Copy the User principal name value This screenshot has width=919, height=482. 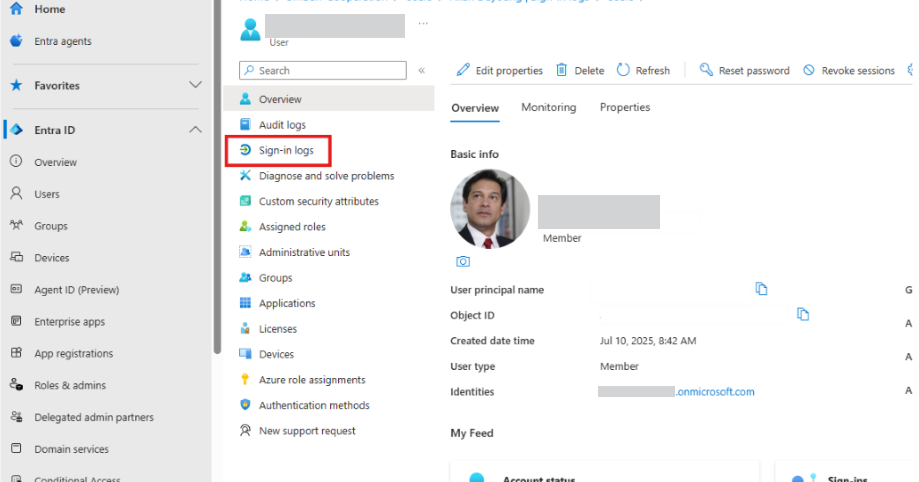(x=761, y=288)
